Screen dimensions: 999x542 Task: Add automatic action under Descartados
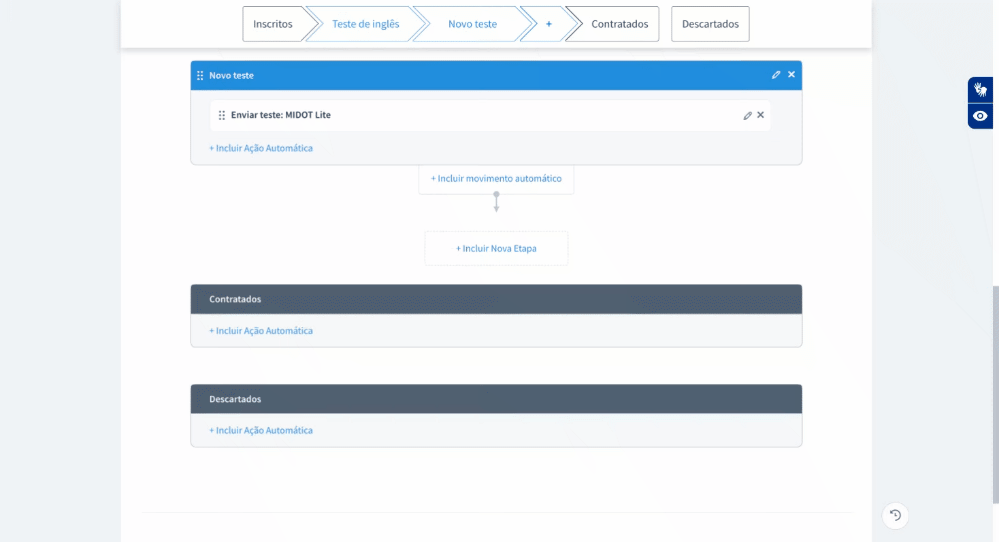click(261, 431)
